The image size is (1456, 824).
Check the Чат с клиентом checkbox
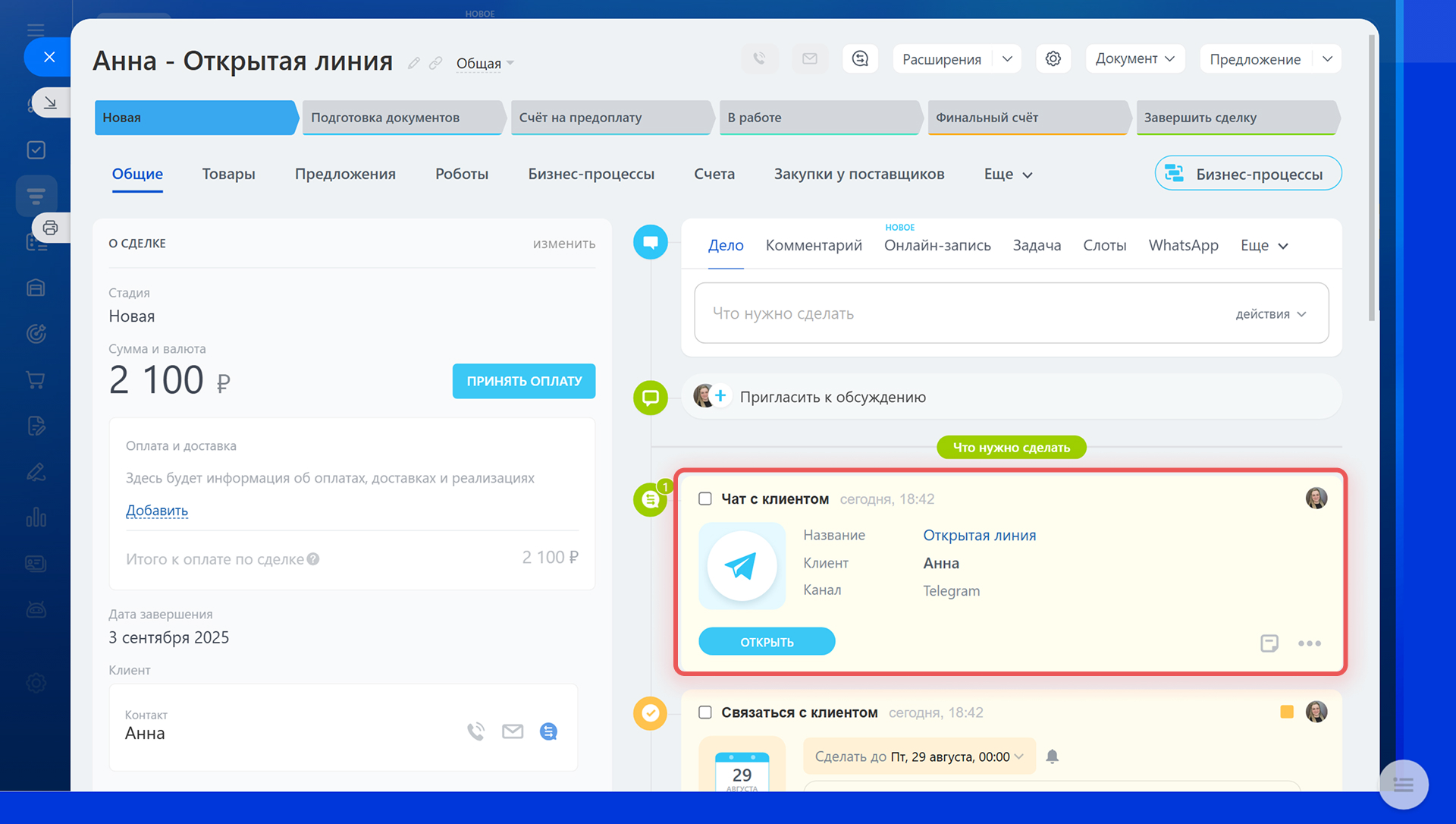tap(705, 499)
